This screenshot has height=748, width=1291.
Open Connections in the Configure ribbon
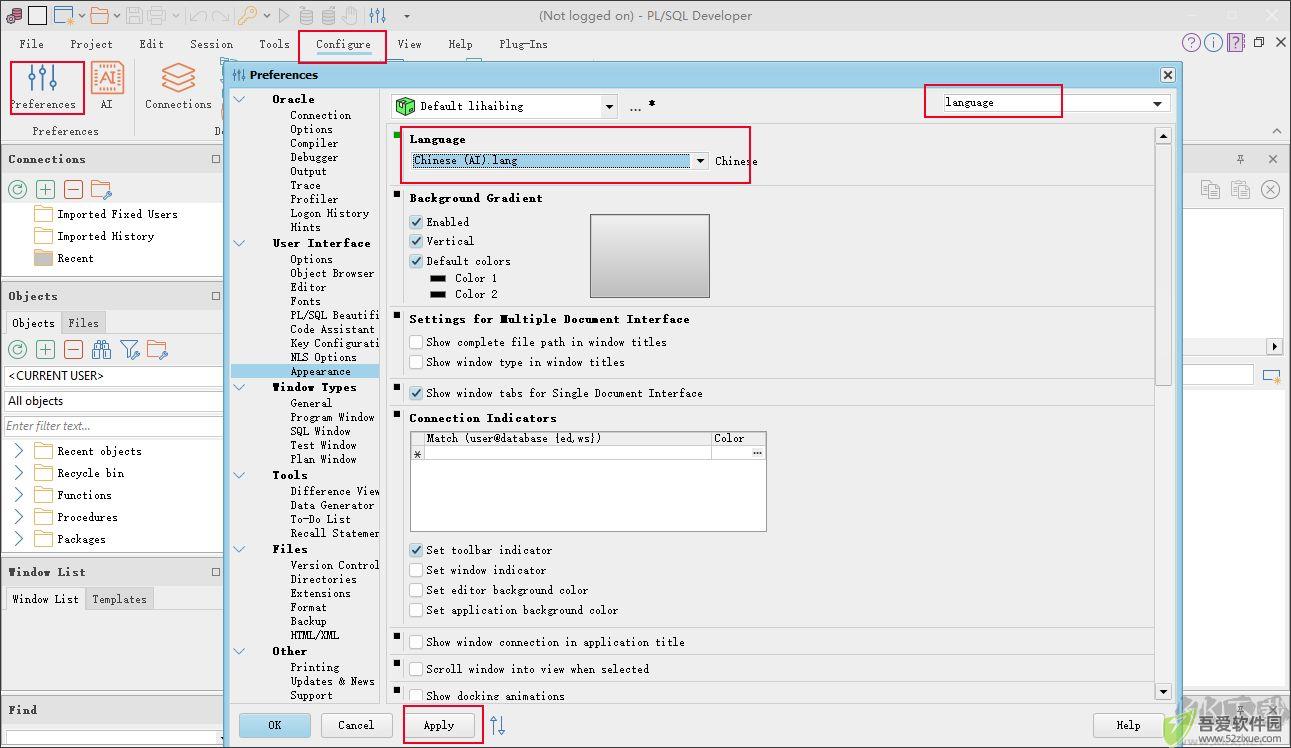[x=178, y=86]
